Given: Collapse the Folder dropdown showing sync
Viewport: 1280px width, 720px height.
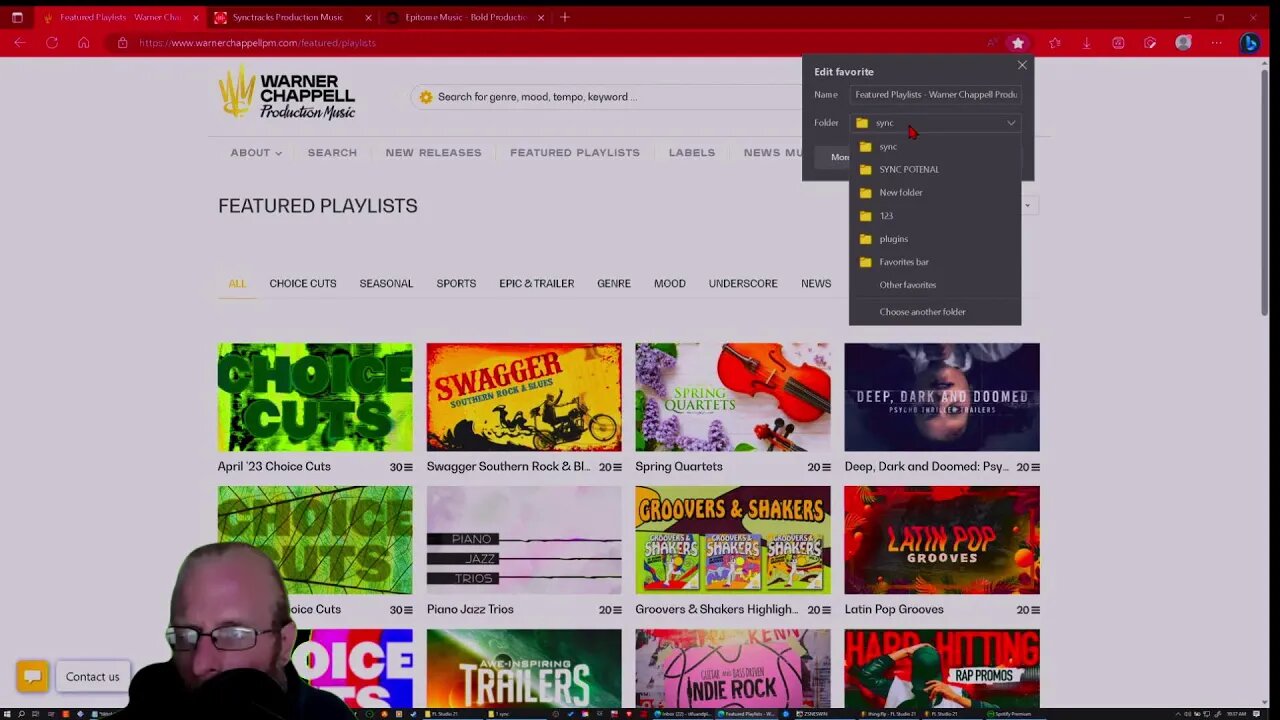Looking at the screenshot, I should tap(935, 123).
